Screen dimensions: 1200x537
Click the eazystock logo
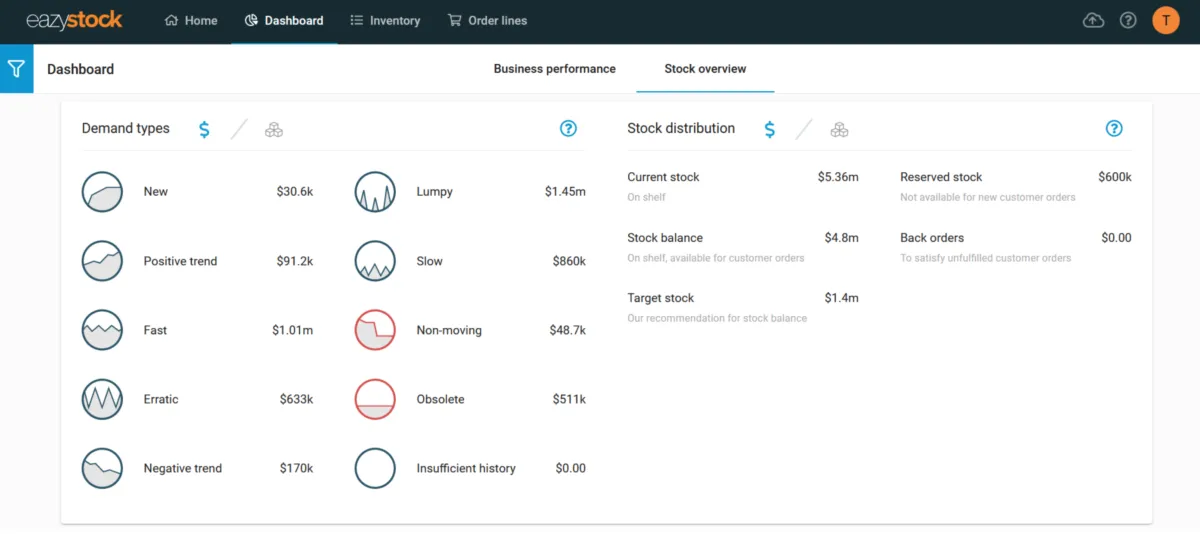click(x=74, y=20)
